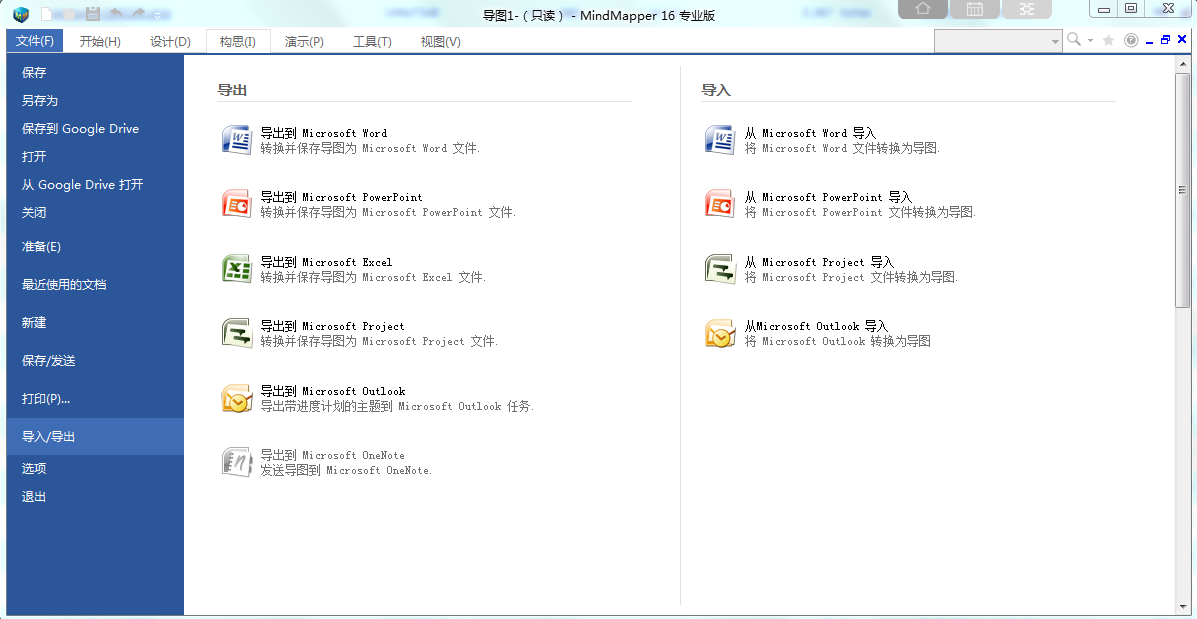Click the Import from Microsoft Outlook icon
Viewport: 1197px width, 619px height.
(x=719, y=334)
